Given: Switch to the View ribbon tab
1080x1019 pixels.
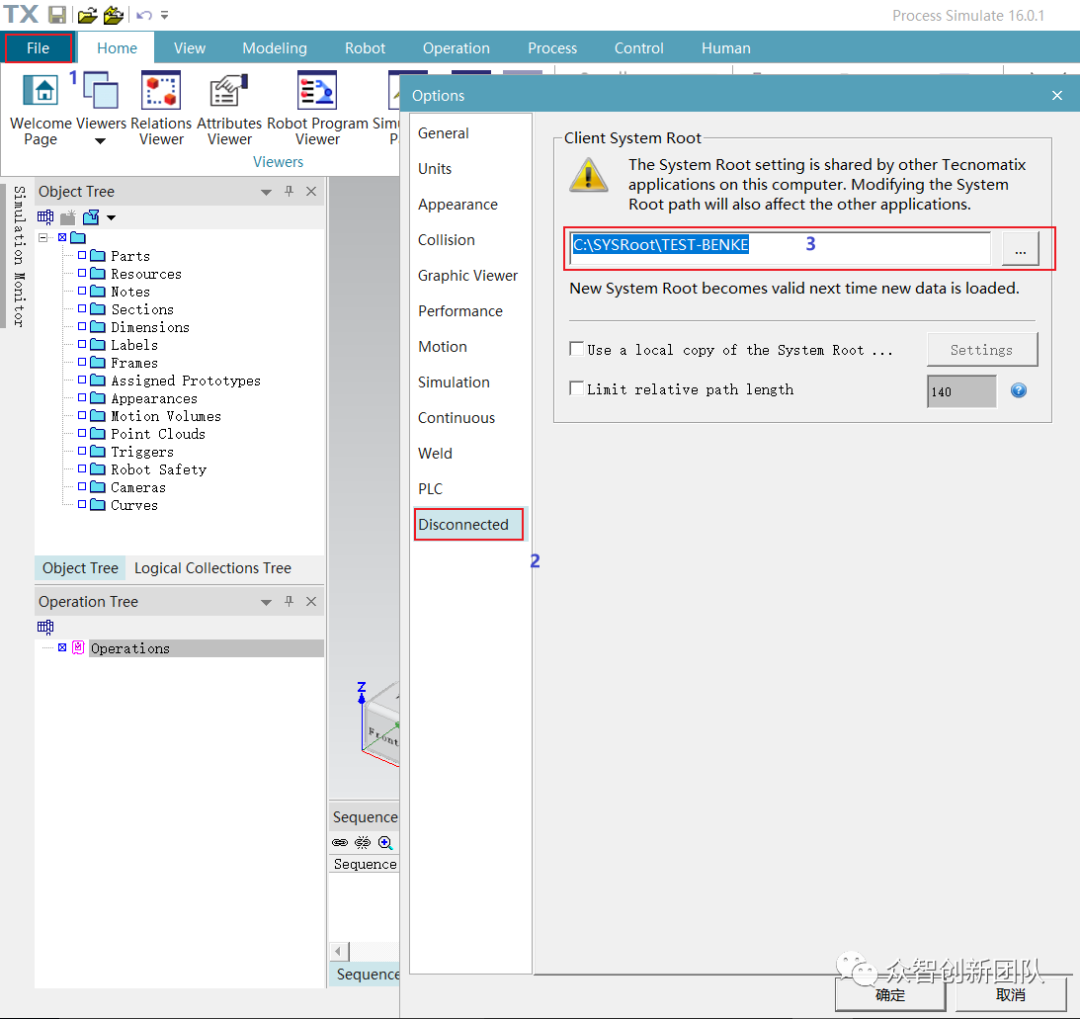Looking at the screenshot, I should tap(189, 48).
